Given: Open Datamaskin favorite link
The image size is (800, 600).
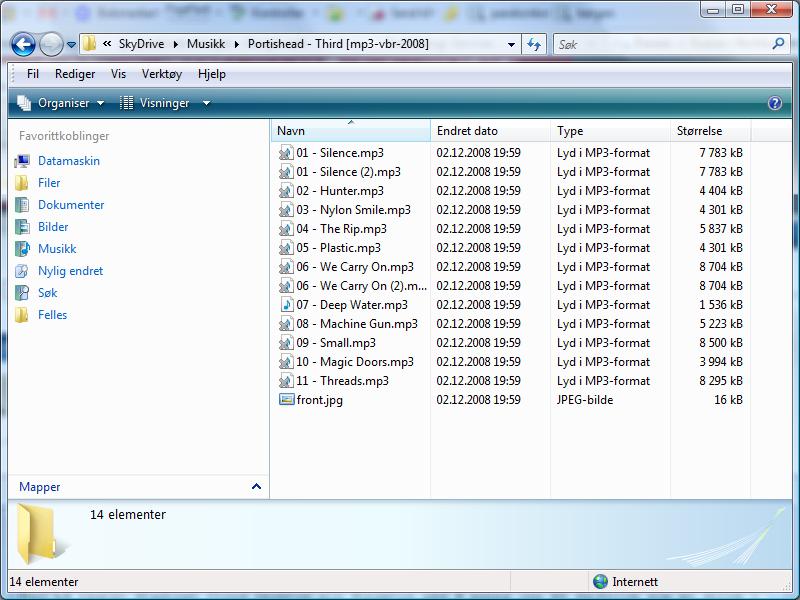Looking at the screenshot, I should (69, 161).
